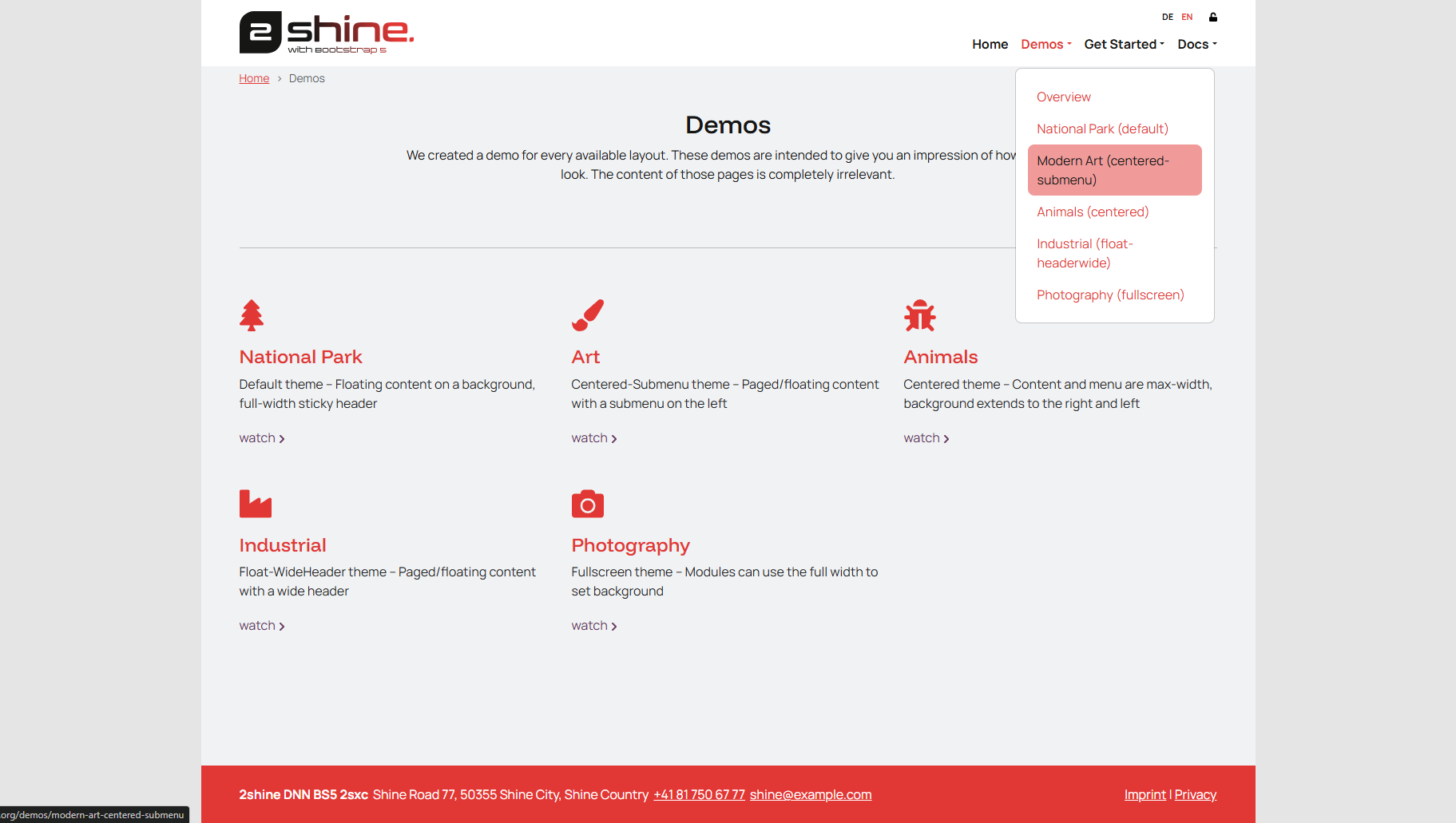Click watch link under National Park
This screenshot has height=823, width=1456.
point(261,438)
